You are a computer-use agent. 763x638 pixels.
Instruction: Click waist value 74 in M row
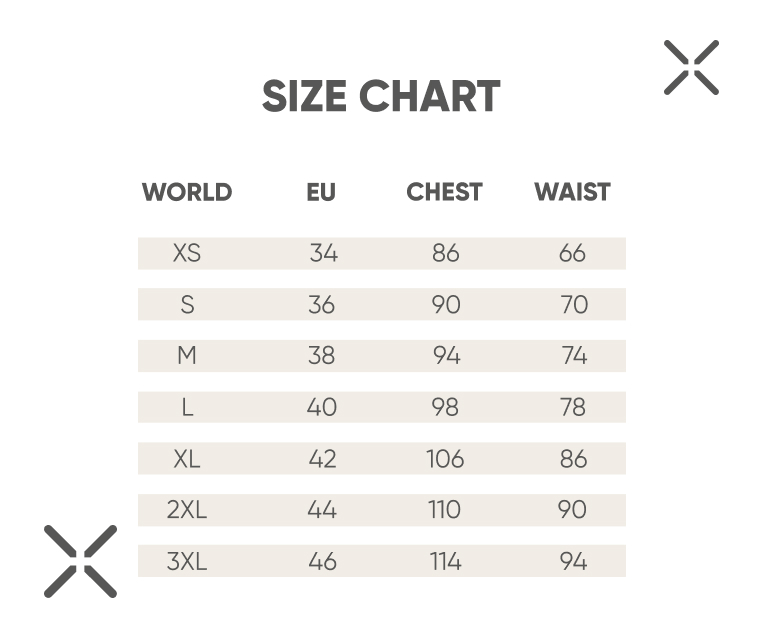(574, 355)
